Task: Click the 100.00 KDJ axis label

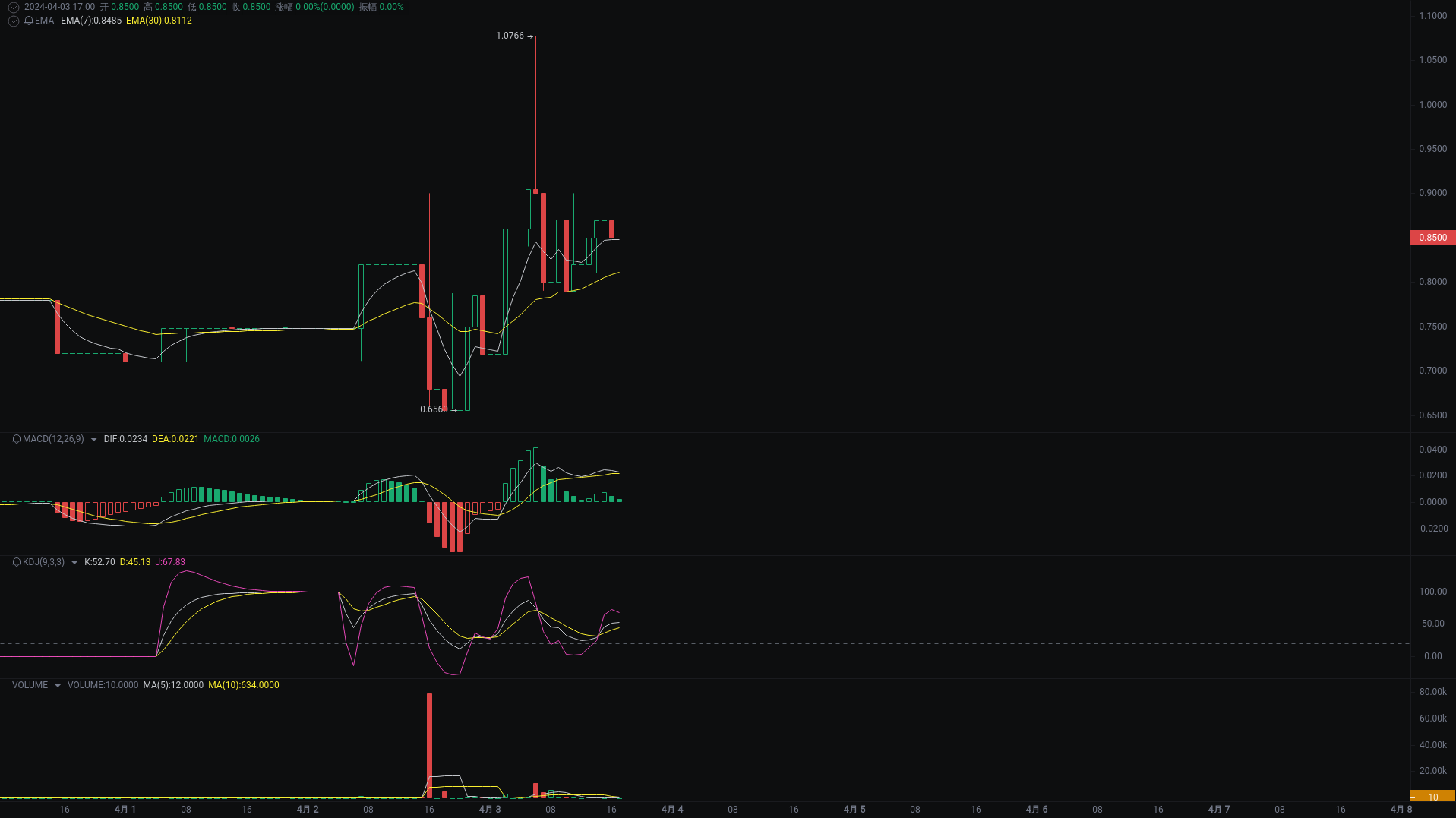Action: pyautogui.click(x=1433, y=592)
